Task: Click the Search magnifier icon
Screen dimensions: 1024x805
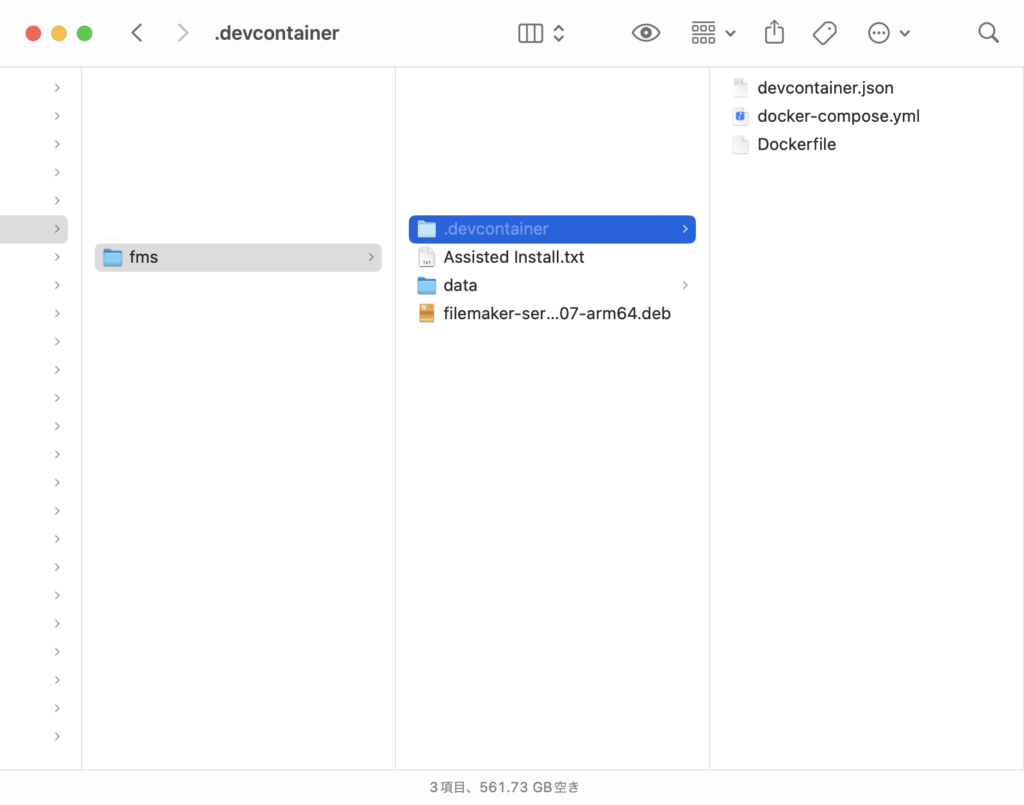Action: 988,32
